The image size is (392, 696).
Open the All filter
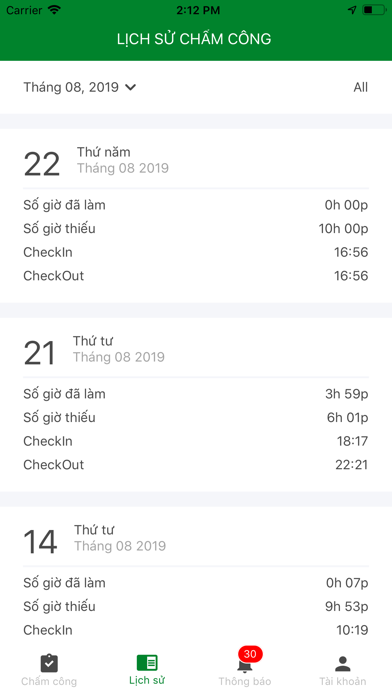point(360,87)
